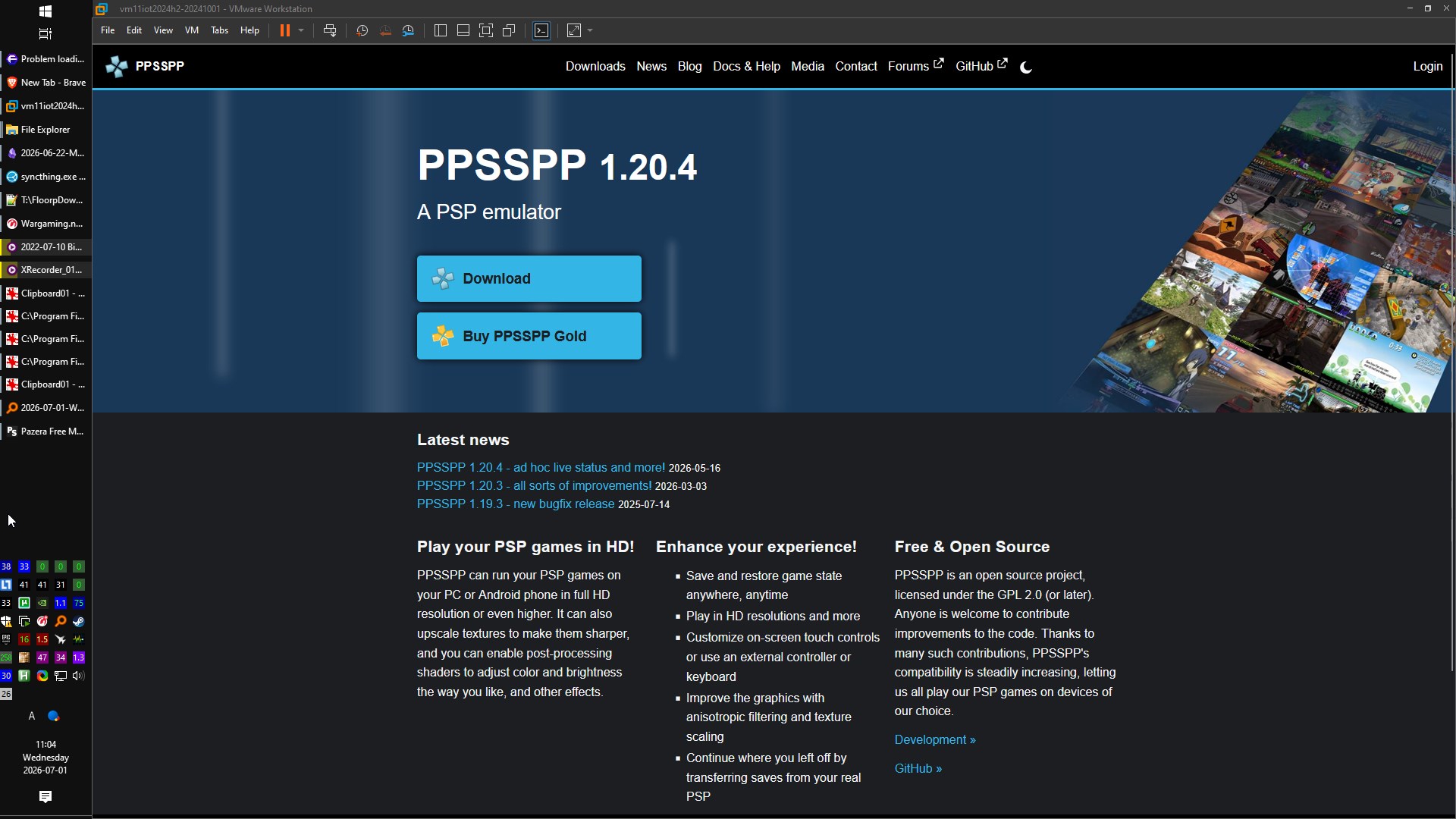This screenshot has height=819, width=1456.
Task: Click the "PPSSPP 1.20.4" hero title
Action: pyautogui.click(x=557, y=165)
